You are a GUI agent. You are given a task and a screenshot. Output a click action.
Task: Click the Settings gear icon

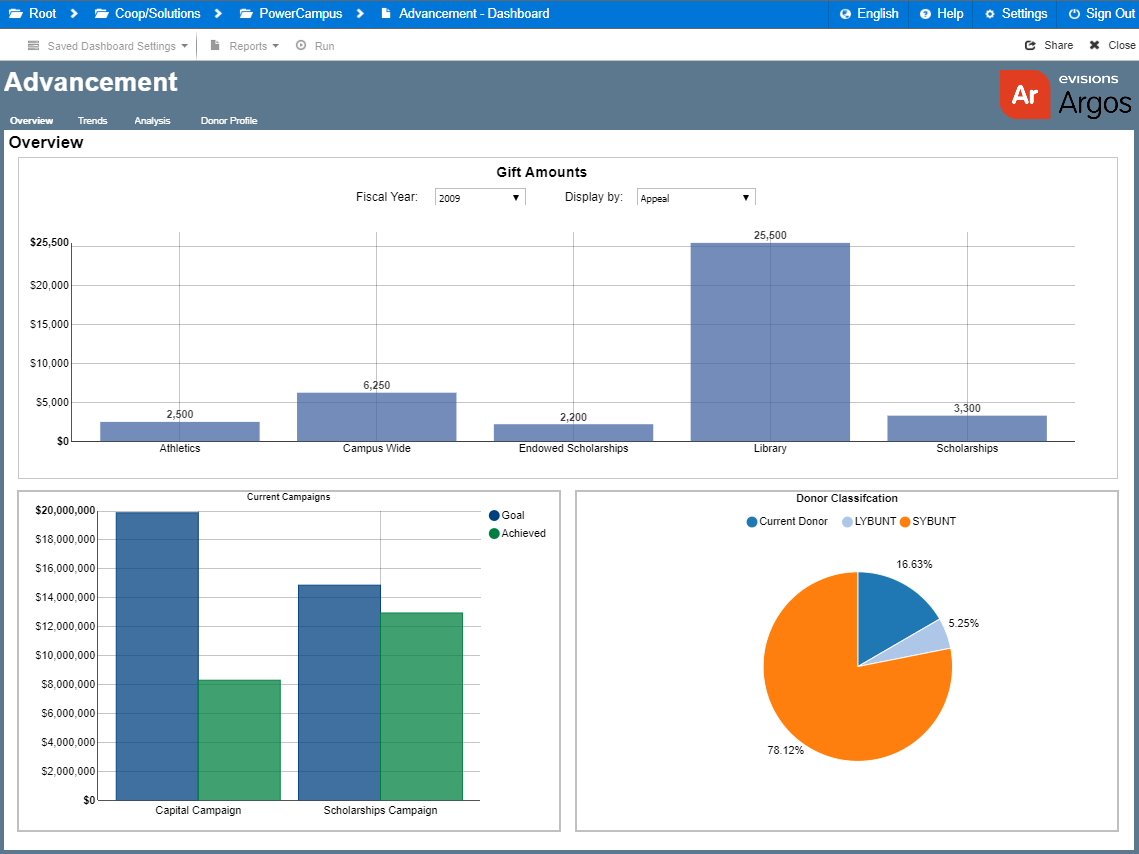coord(990,14)
